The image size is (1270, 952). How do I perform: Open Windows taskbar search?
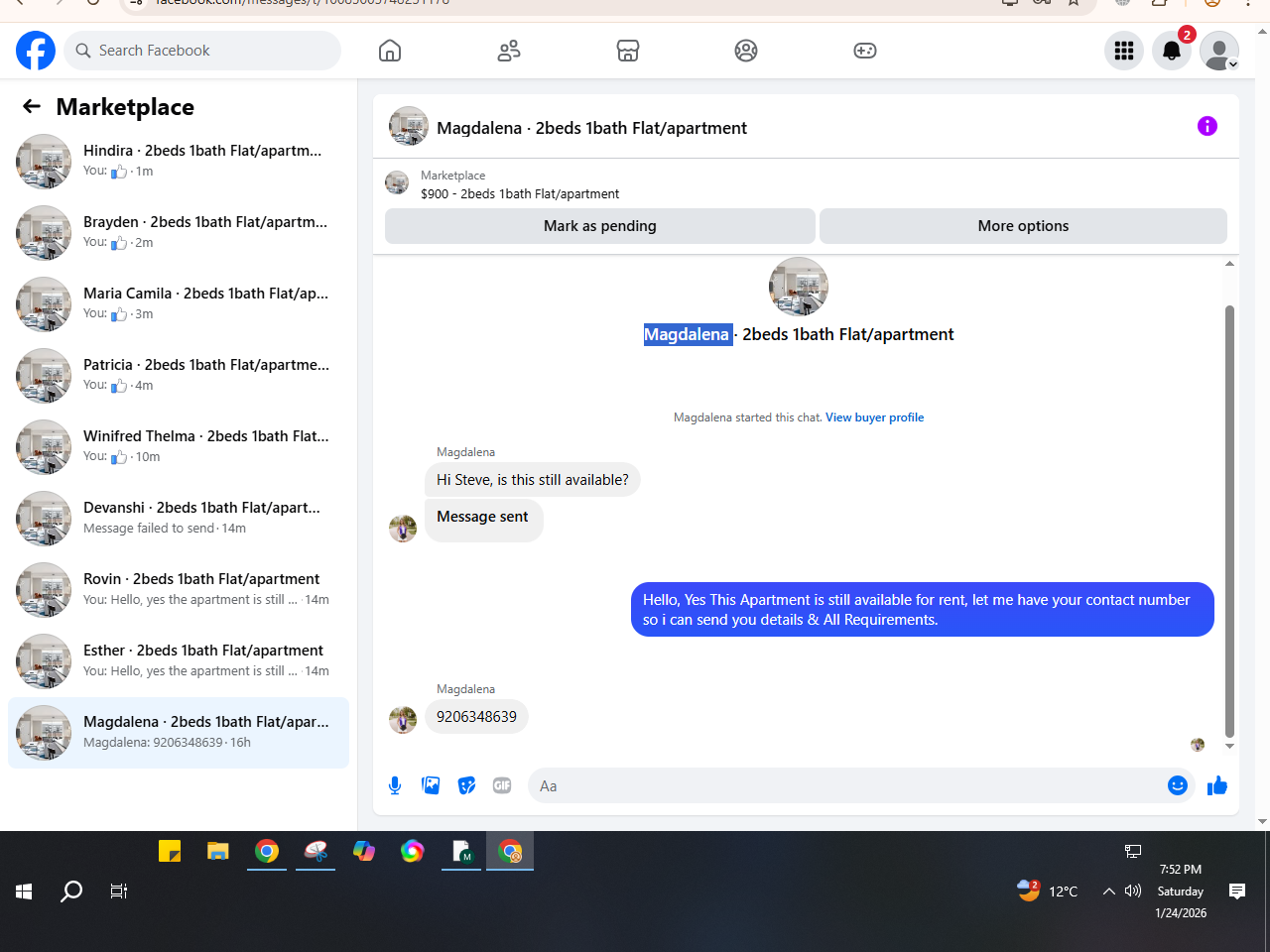[x=71, y=892]
